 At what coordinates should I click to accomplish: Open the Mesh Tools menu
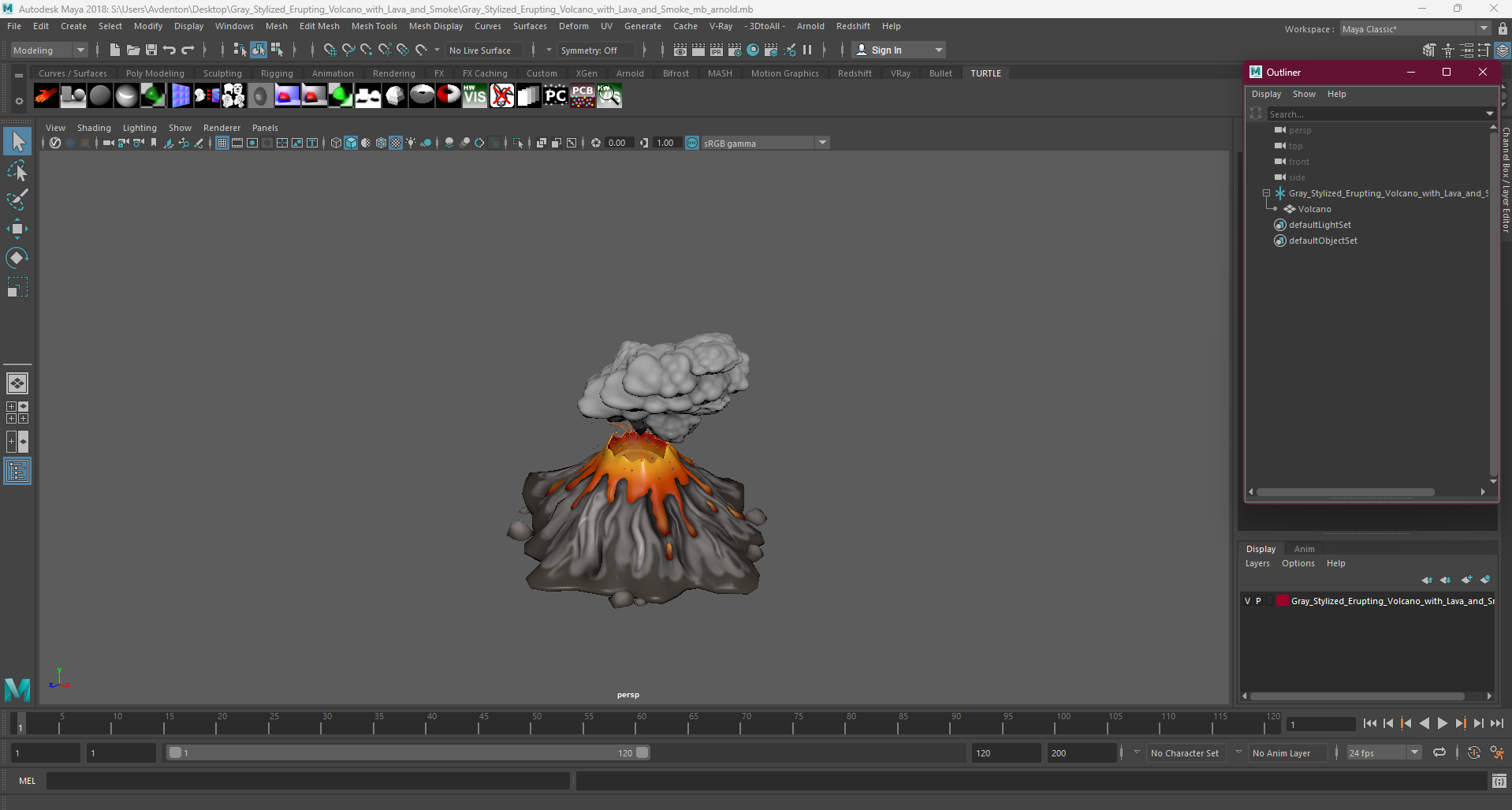pyautogui.click(x=374, y=26)
